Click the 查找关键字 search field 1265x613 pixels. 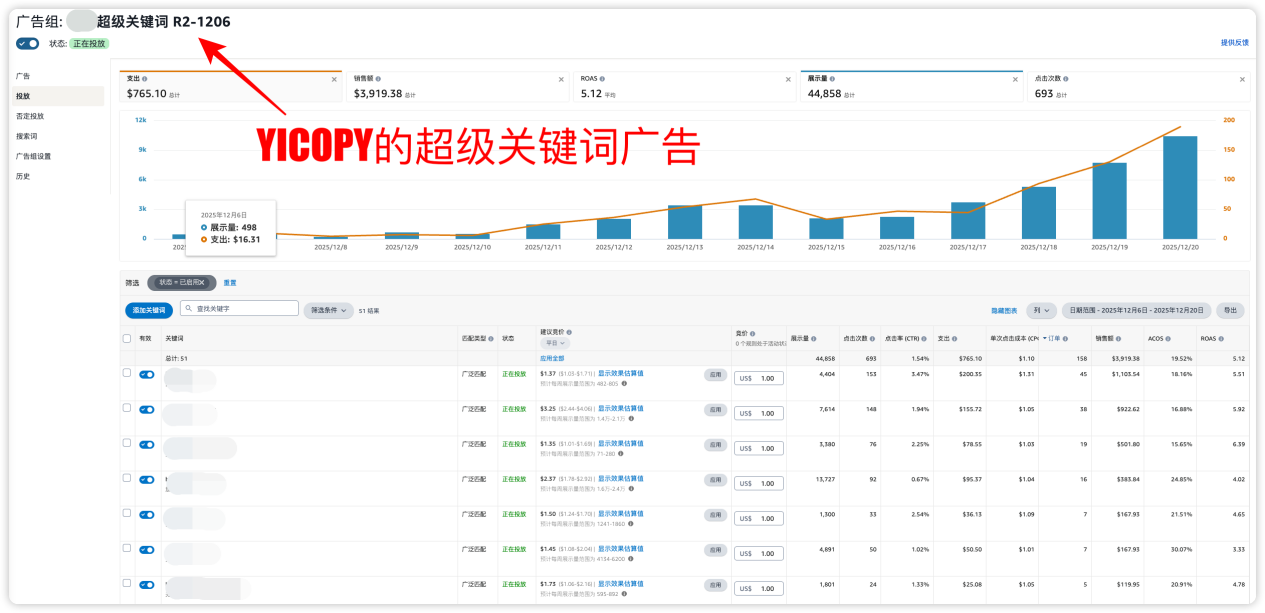(x=239, y=309)
